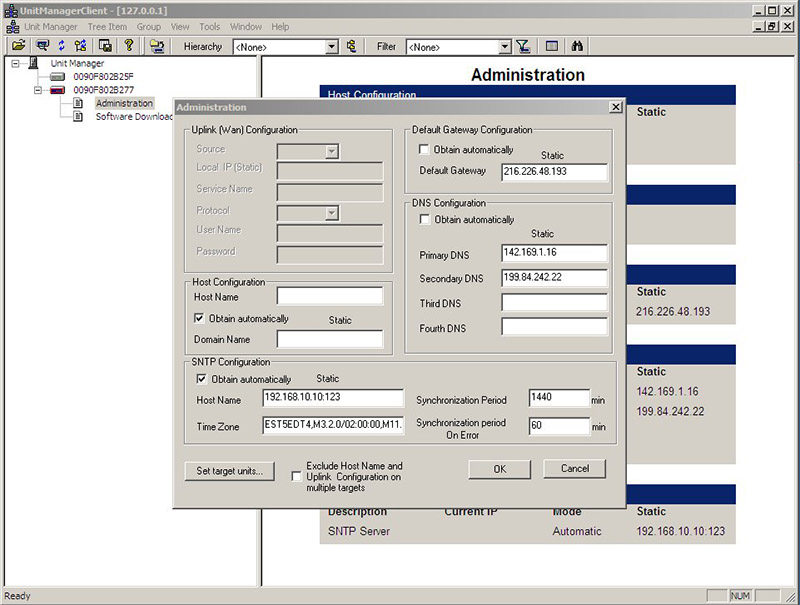800x605 pixels.
Task: Select the Software Download tree item
Action: [134, 116]
